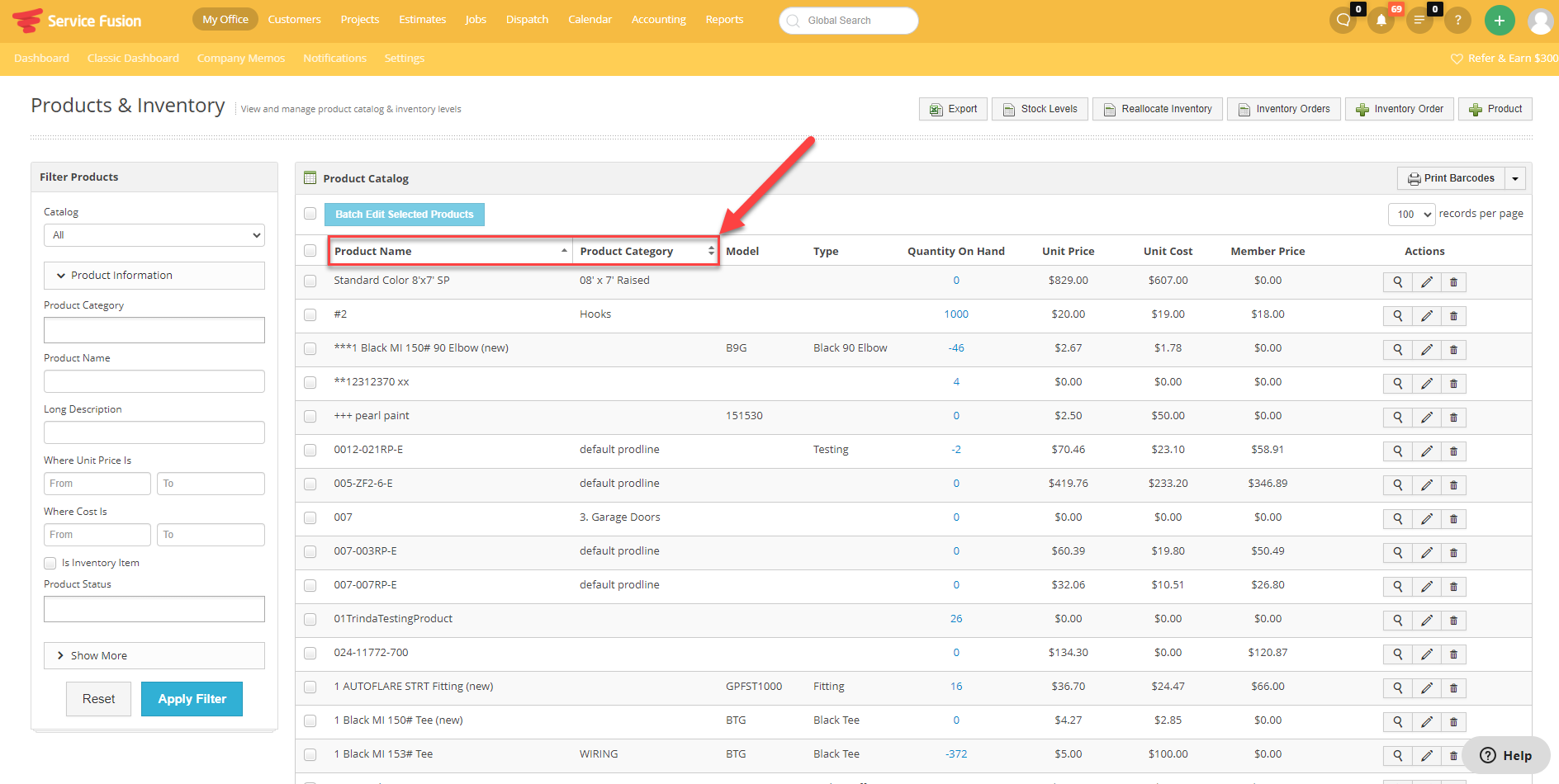
Task: Open the Help widget
Action: click(x=1506, y=755)
